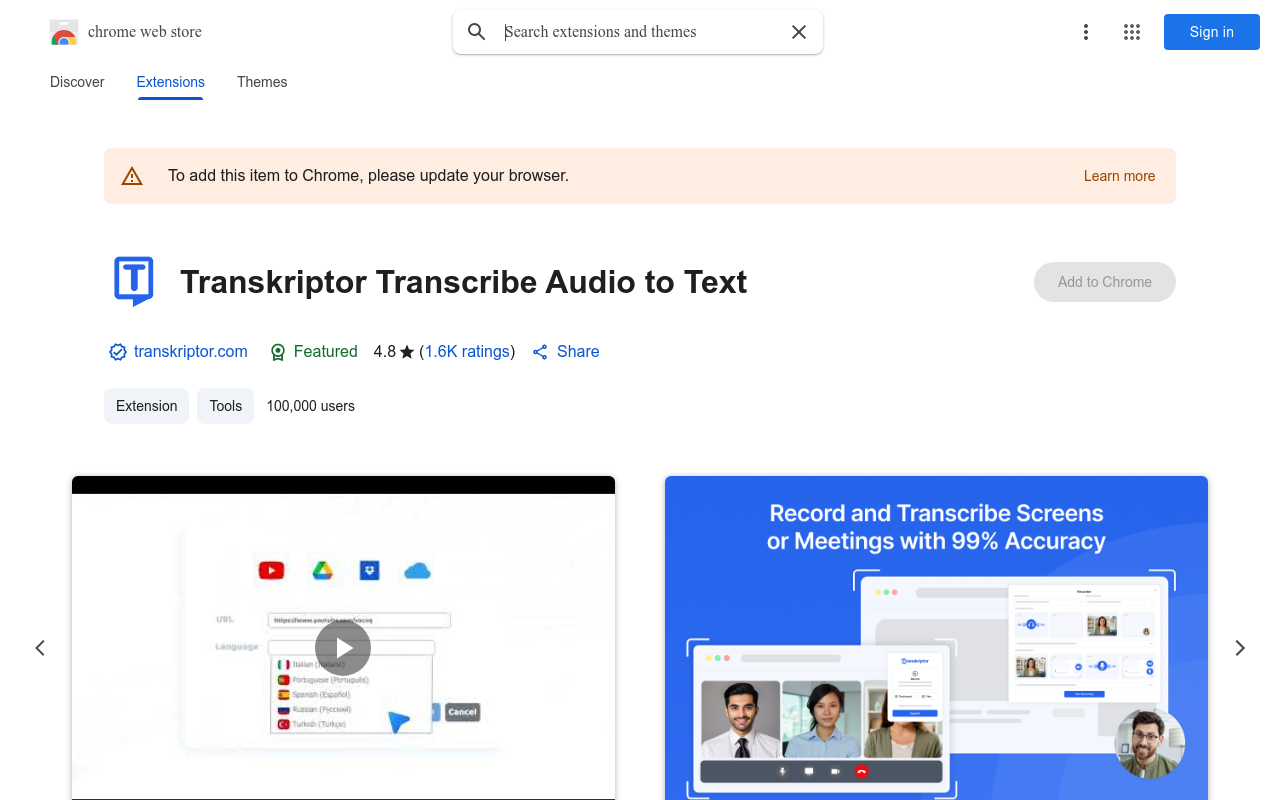Screen dimensions: 1280x800
Task: Play the preview video
Action: coord(343,648)
